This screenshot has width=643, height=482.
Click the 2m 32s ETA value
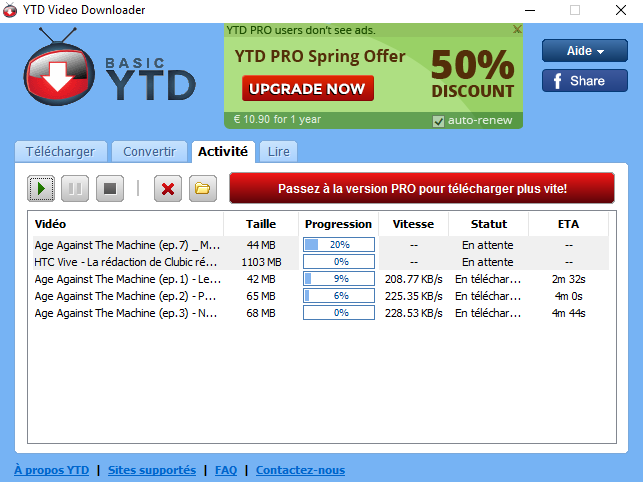(568, 279)
